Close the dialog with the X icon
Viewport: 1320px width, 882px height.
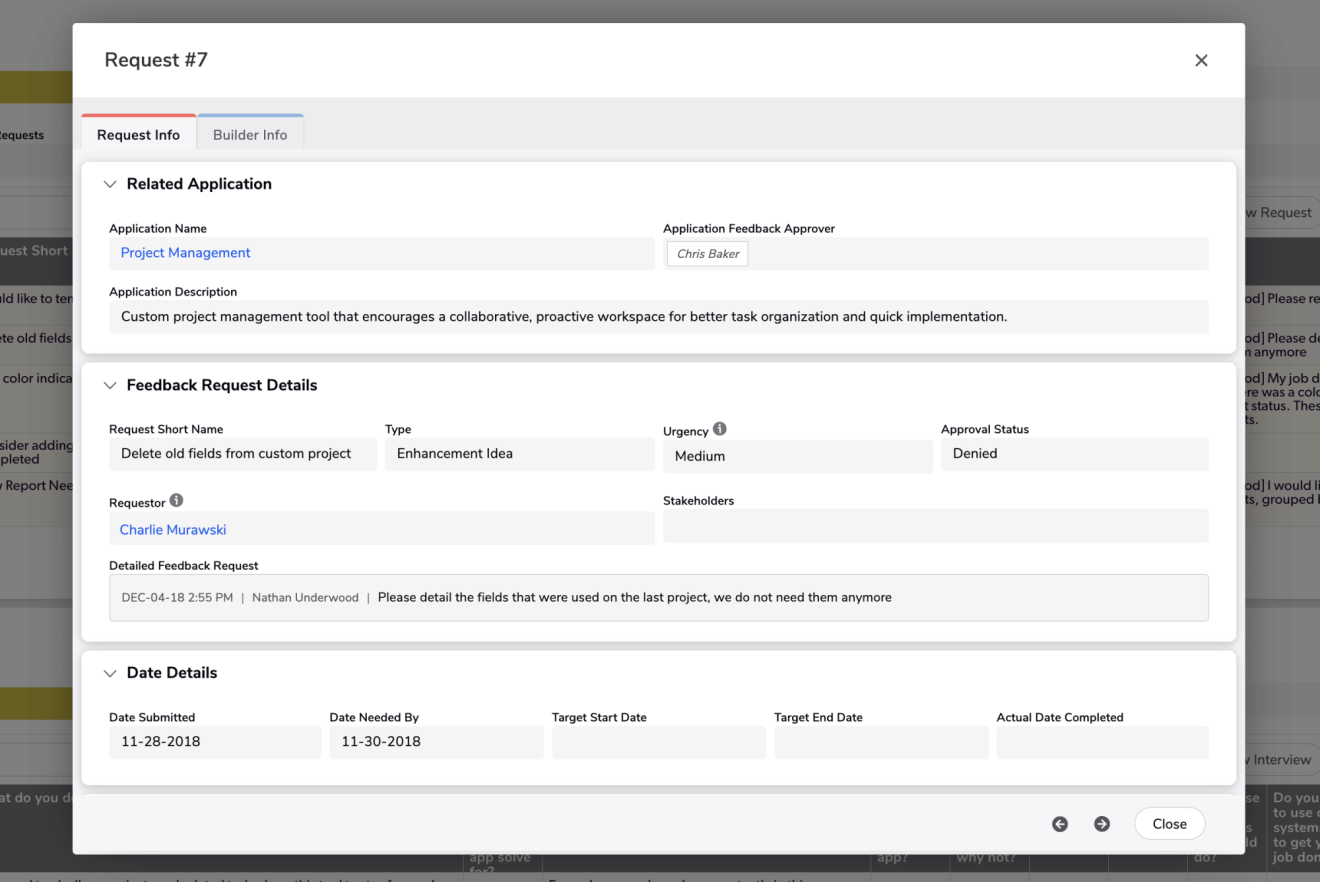tap(1201, 60)
